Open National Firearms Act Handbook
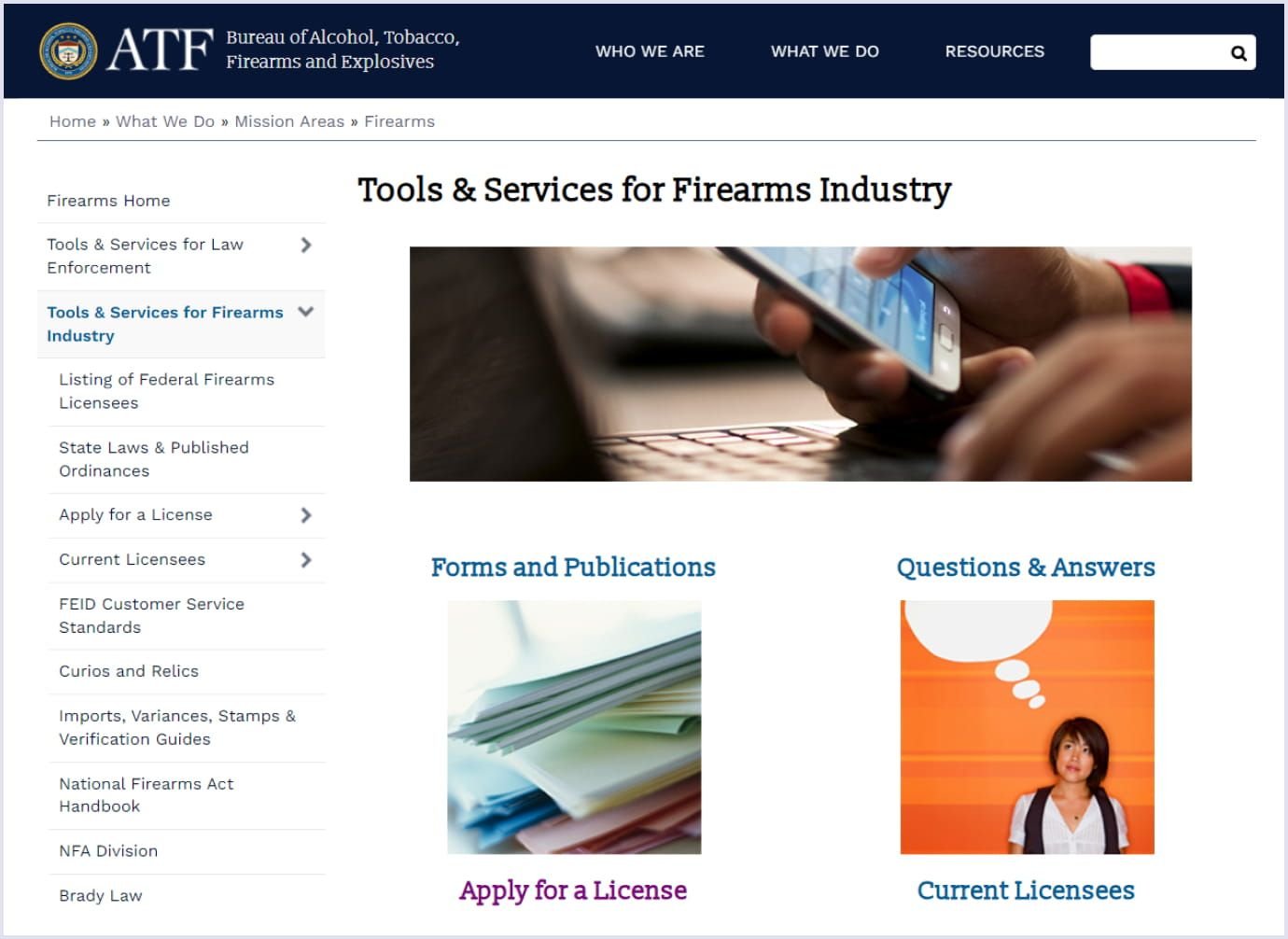This screenshot has width=1288, height=939. [x=146, y=795]
